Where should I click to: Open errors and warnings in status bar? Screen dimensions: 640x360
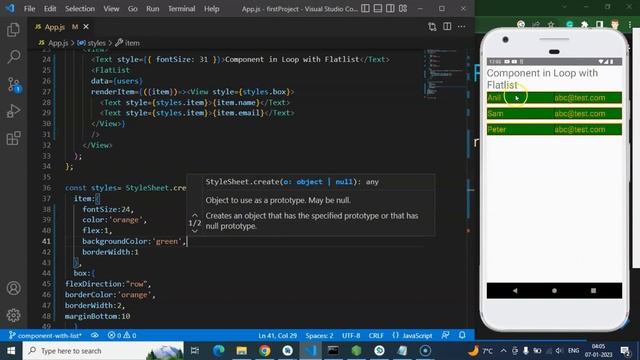click(122, 336)
